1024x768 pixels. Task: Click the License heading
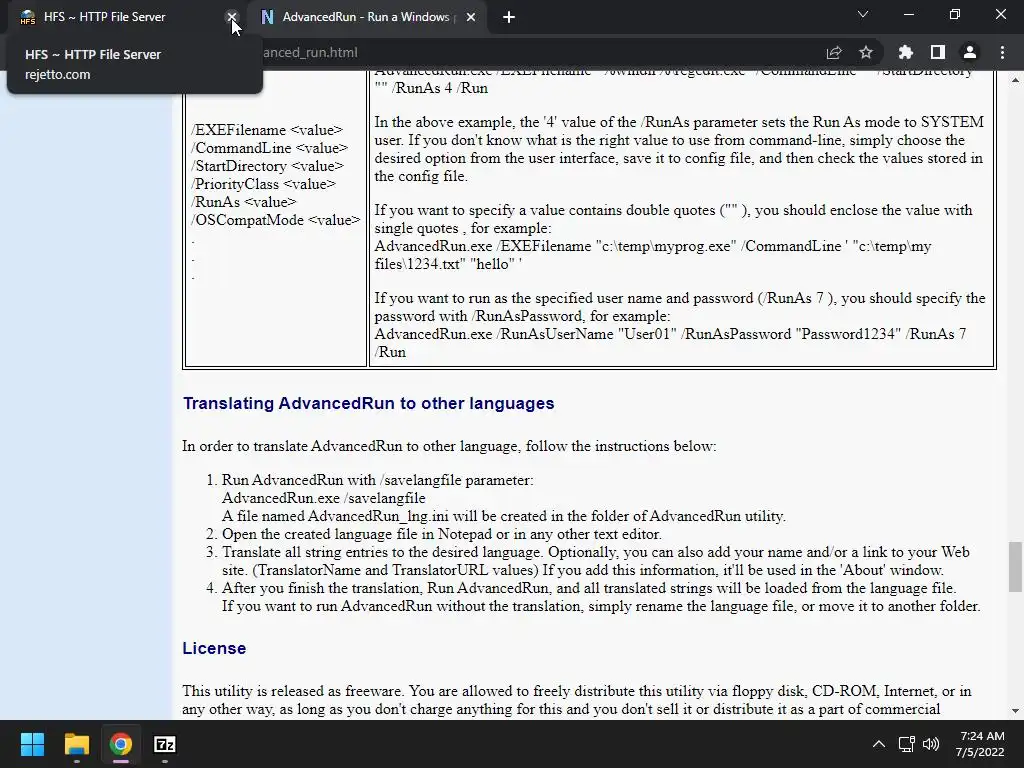point(214,648)
